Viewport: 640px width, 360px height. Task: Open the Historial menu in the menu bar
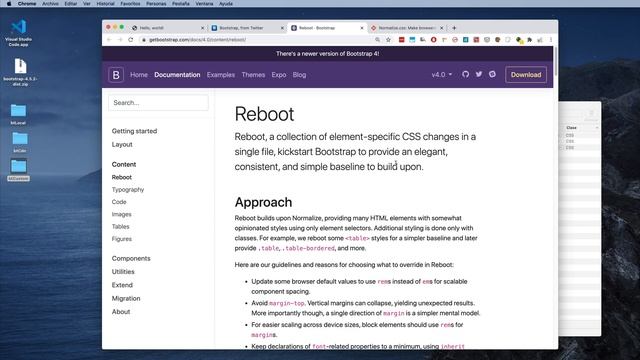pyautogui.click(x=105, y=3)
